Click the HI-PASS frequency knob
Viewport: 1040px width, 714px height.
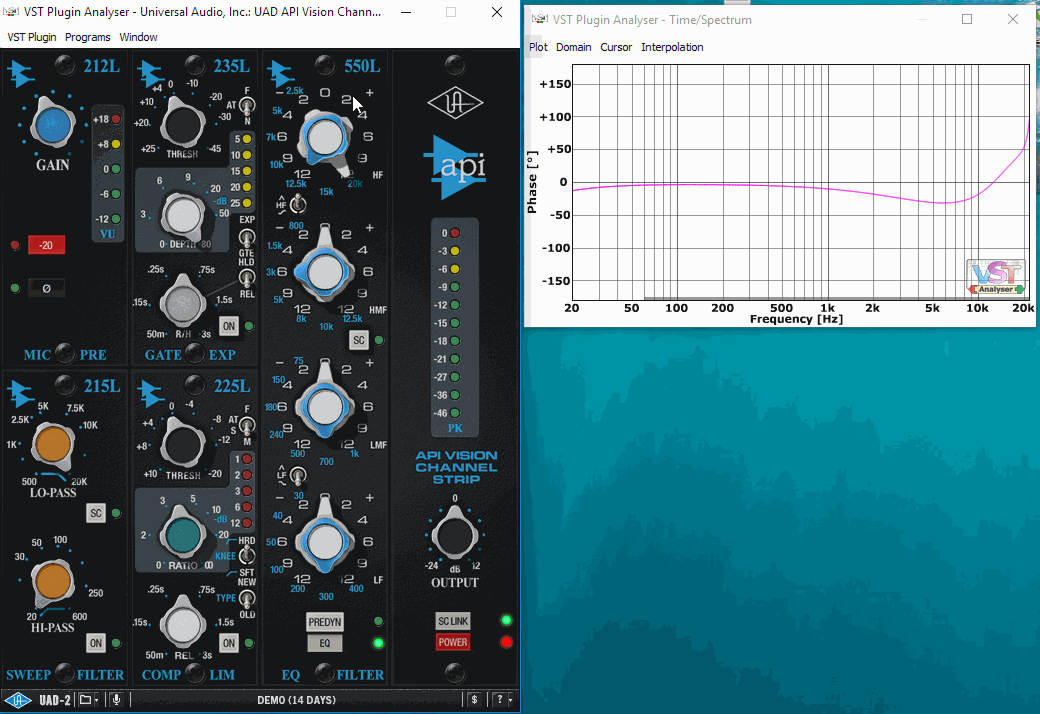pos(53,581)
